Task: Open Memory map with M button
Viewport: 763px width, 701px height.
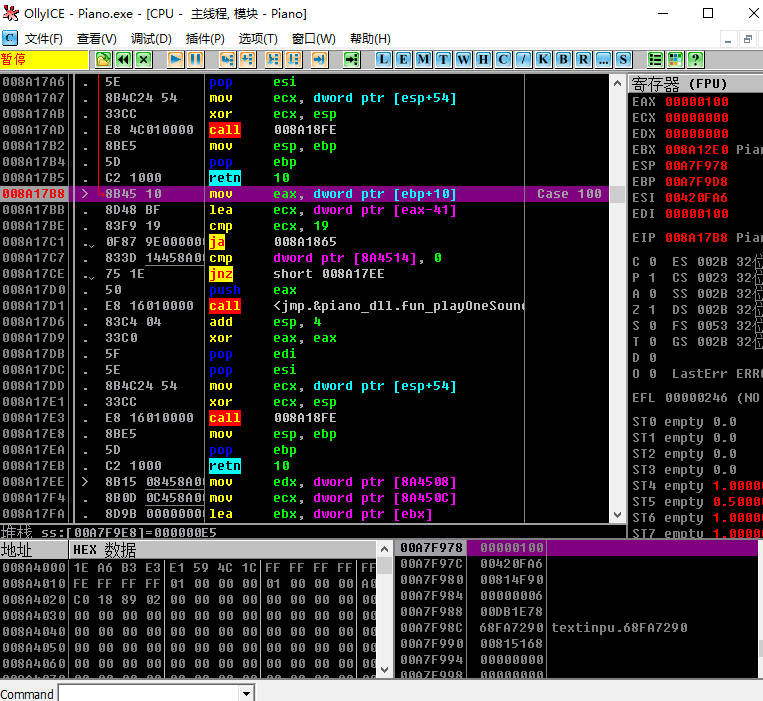Action: [423, 60]
